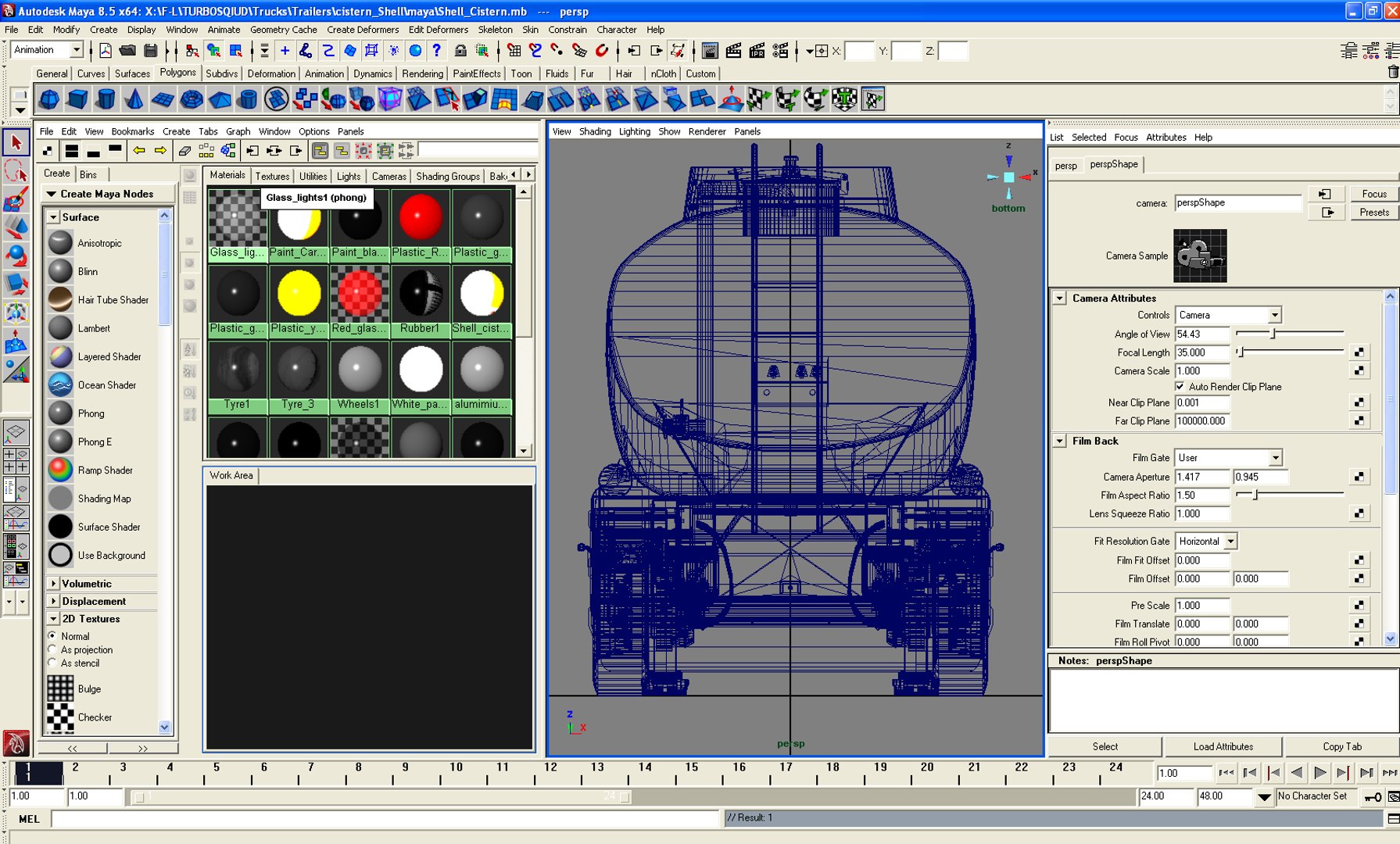The height and width of the screenshot is (844, 1400).
Task: Create a Ramp Shader node
Action: 105,470
